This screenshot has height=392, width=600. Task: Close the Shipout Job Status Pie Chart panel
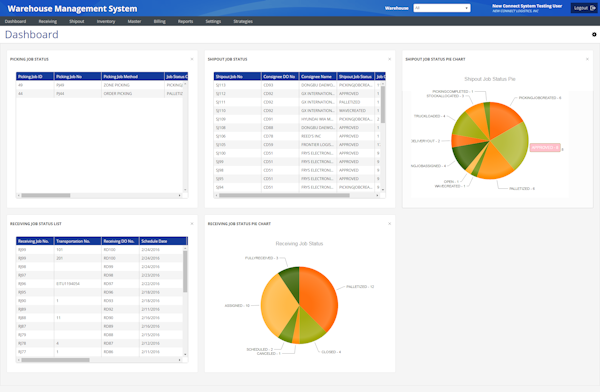(587, 59)
